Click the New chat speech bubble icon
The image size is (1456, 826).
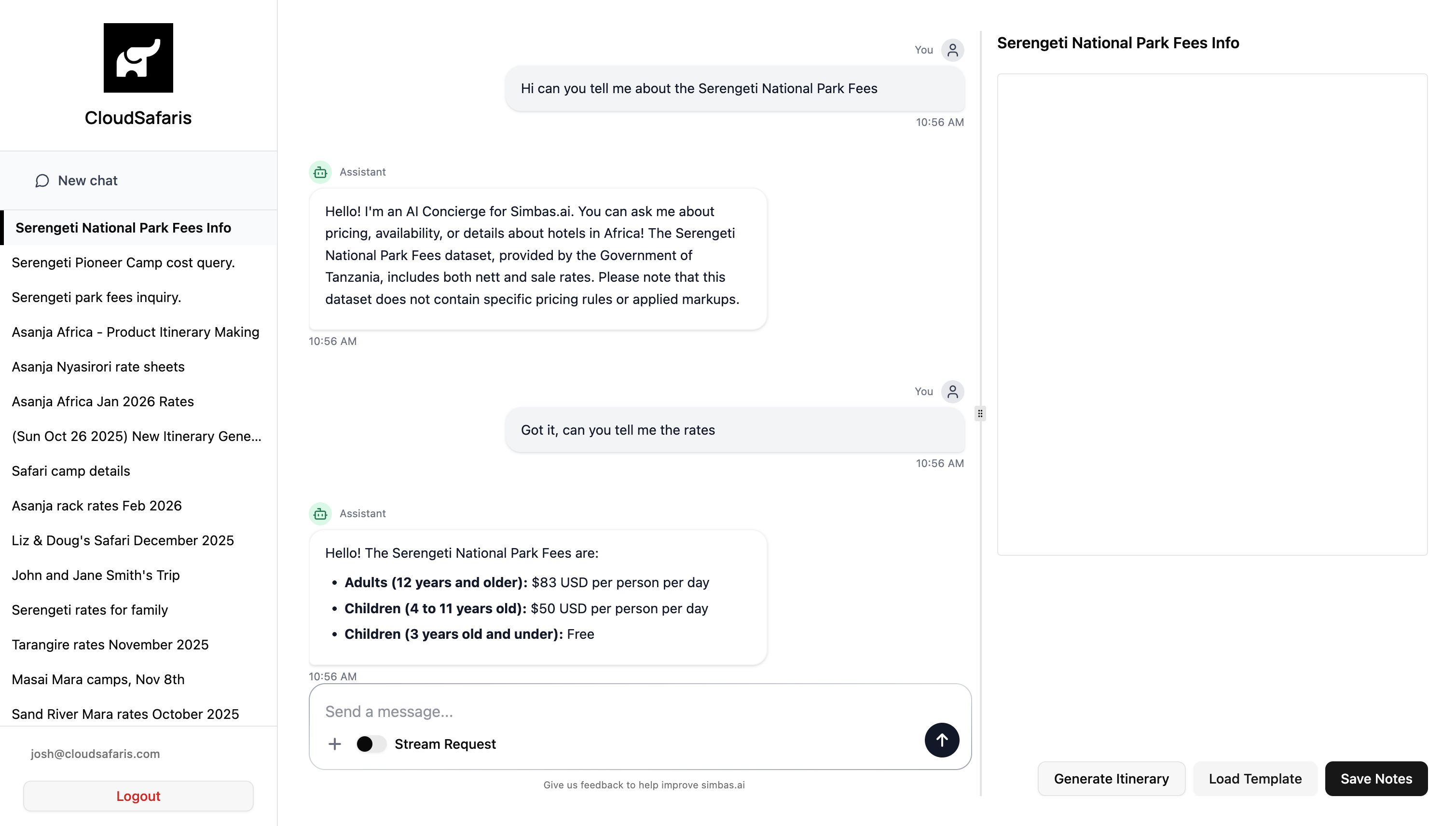tap(42, 180)
